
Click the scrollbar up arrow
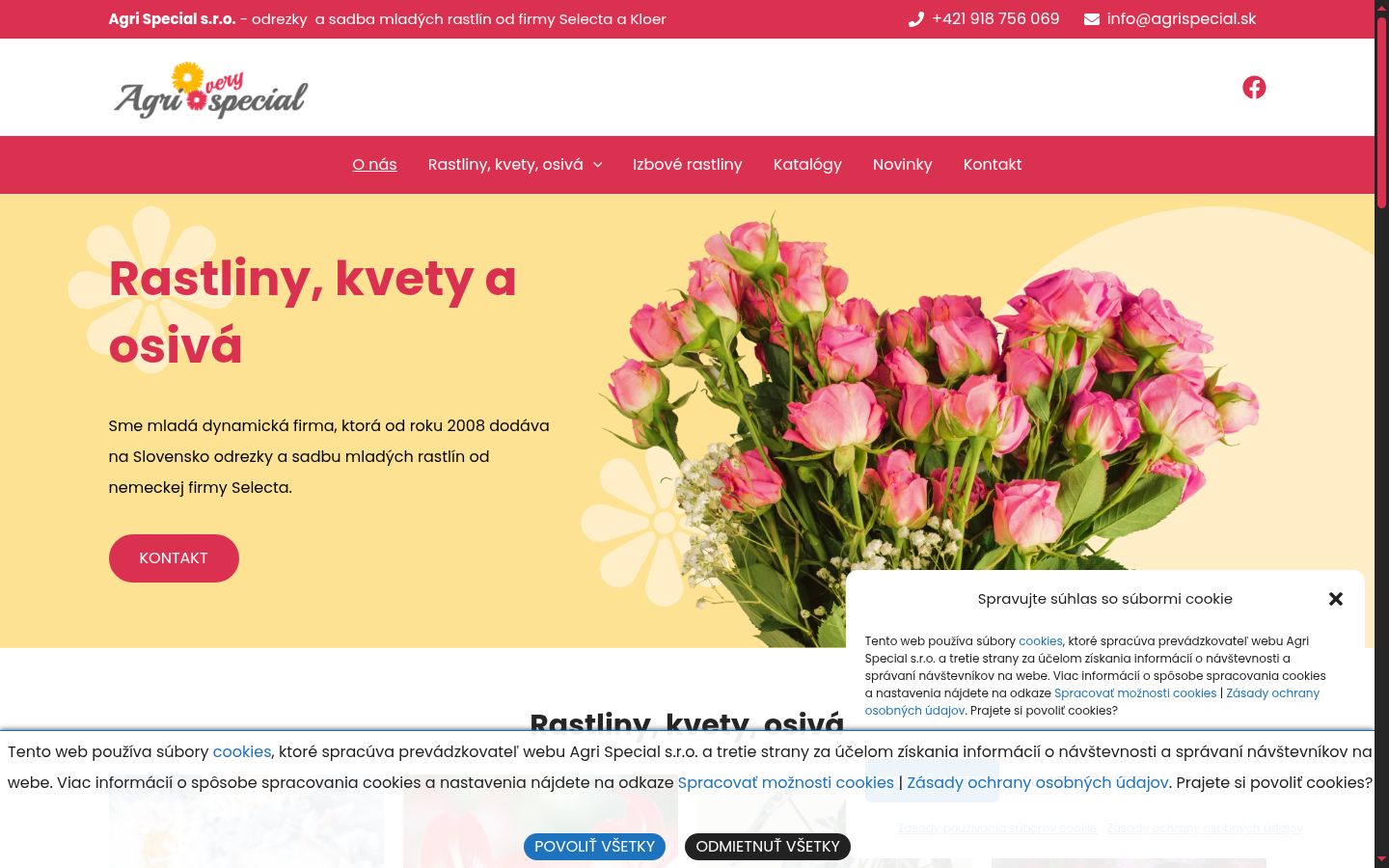(x=1381, y=7)
